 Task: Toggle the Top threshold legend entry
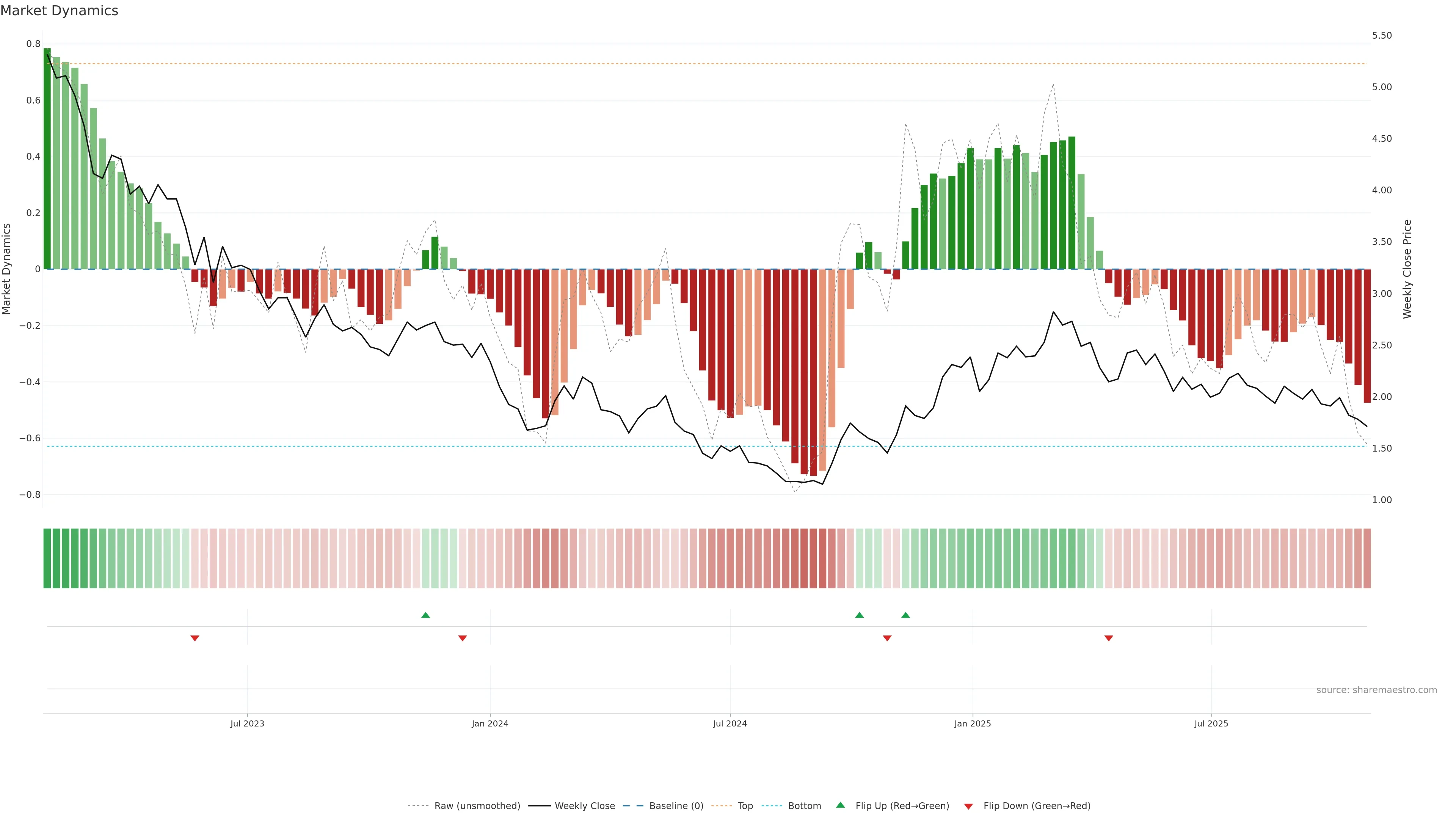[745, 806]
